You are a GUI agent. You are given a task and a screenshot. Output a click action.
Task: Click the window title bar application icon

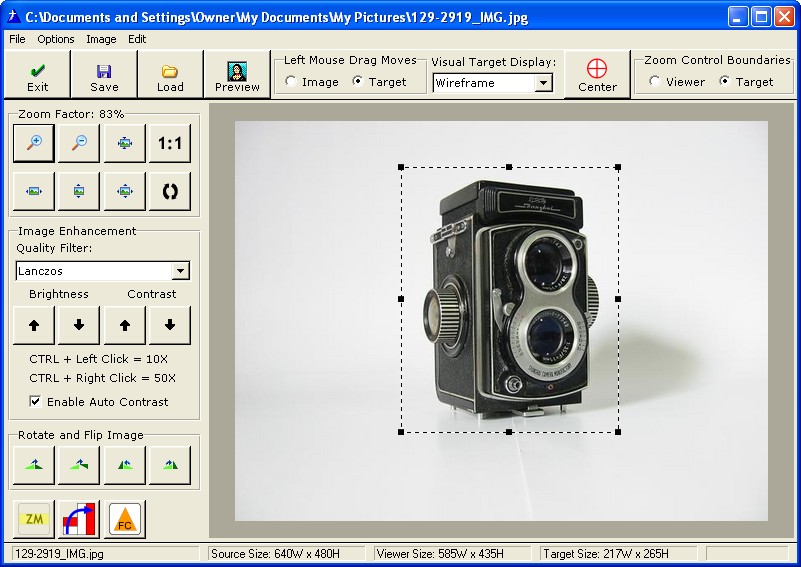pyautogui.click(x=13, y=17)
